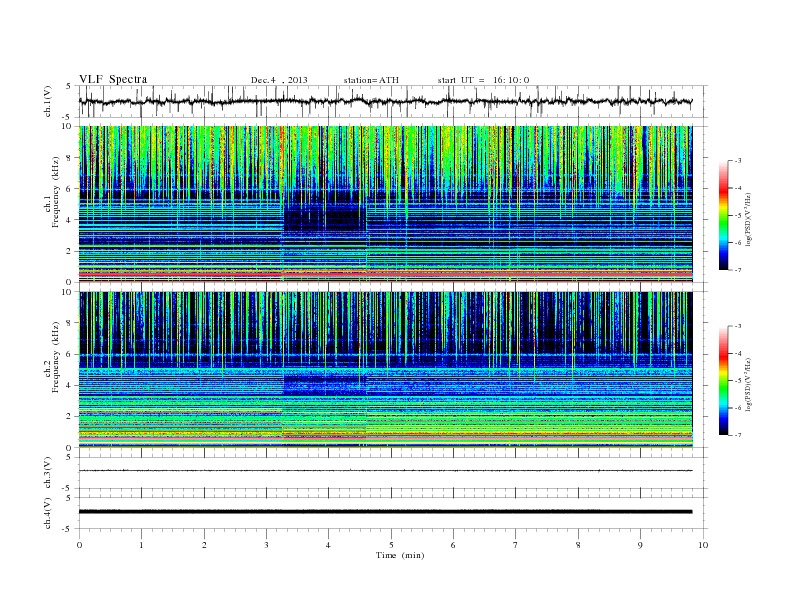Click the log(PSD) label beside ch.2 colorbar

[749, 384]
